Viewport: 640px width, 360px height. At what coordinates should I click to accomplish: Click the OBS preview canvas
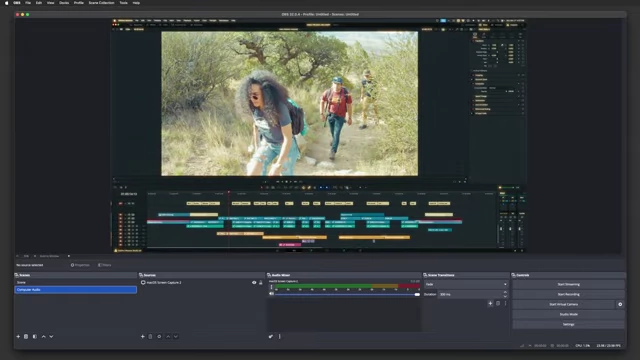click(318, 135)
